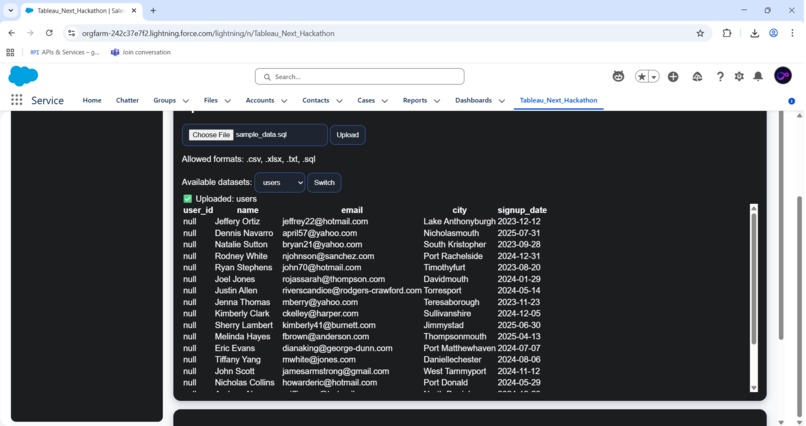This screenshot has height=426, width=806.
Task: Click the signup_date column header
Action: click(522, 210)
